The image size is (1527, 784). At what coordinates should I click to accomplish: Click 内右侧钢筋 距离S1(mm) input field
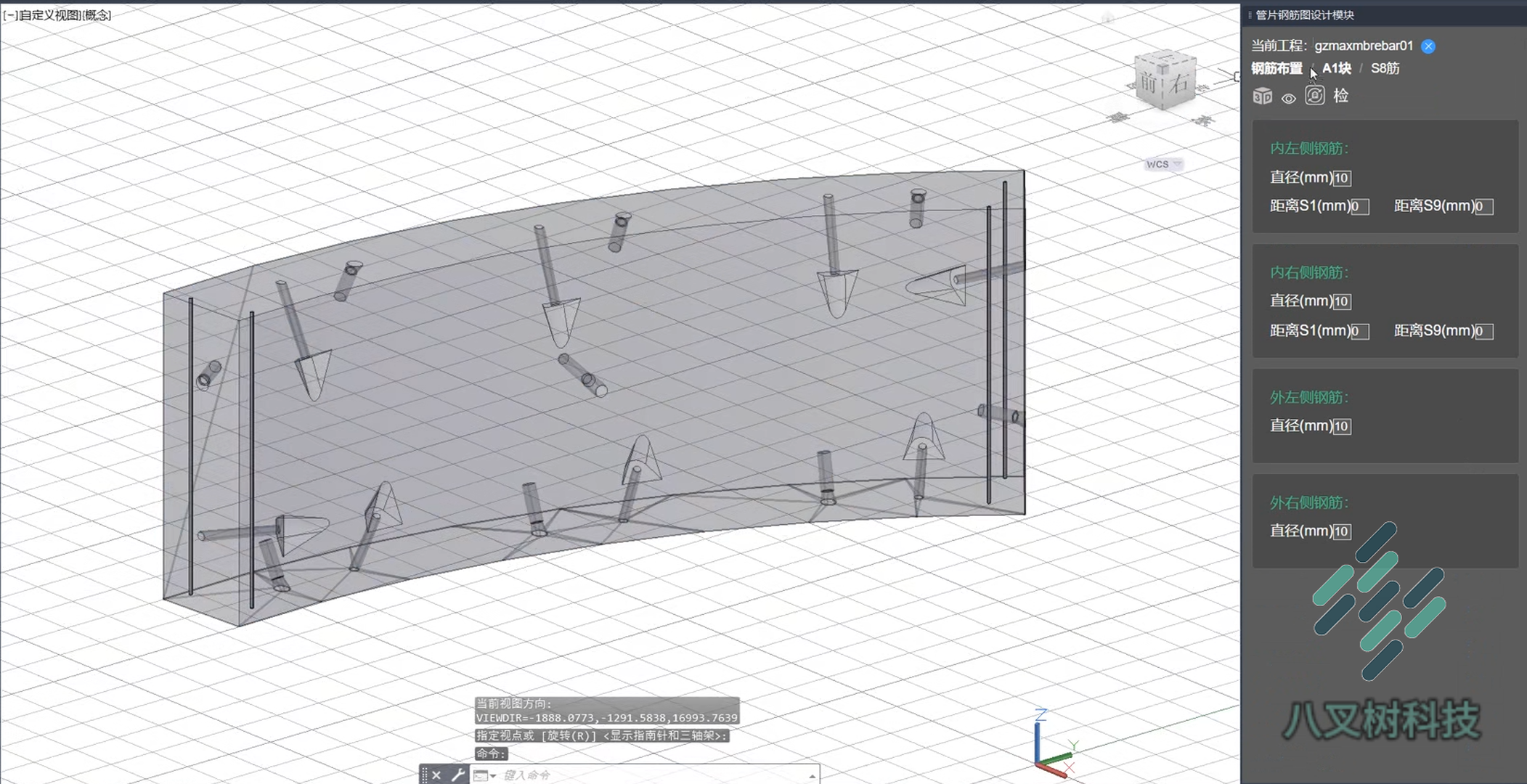point(1360,332)
